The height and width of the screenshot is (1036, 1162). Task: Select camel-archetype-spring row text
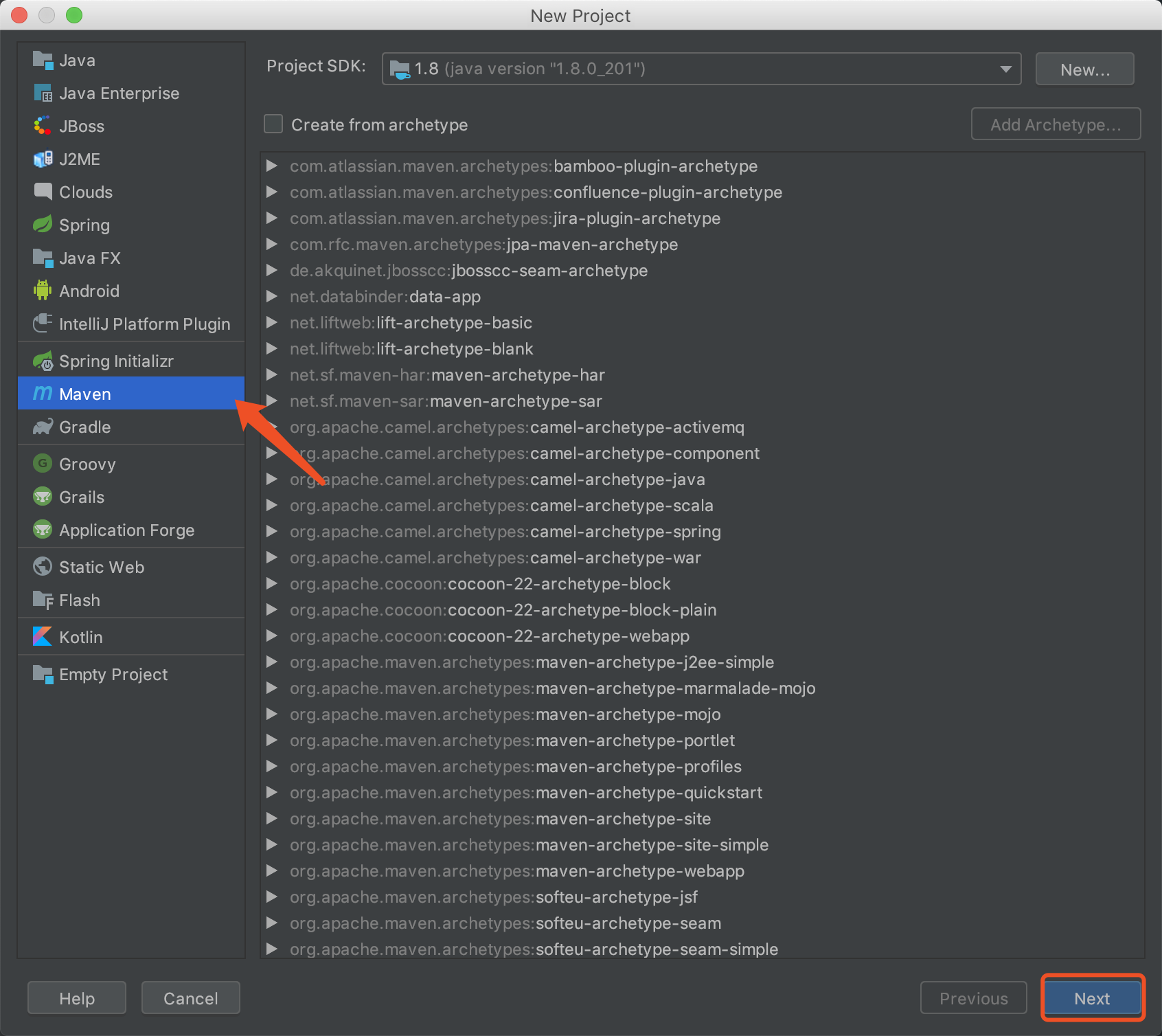505,532
